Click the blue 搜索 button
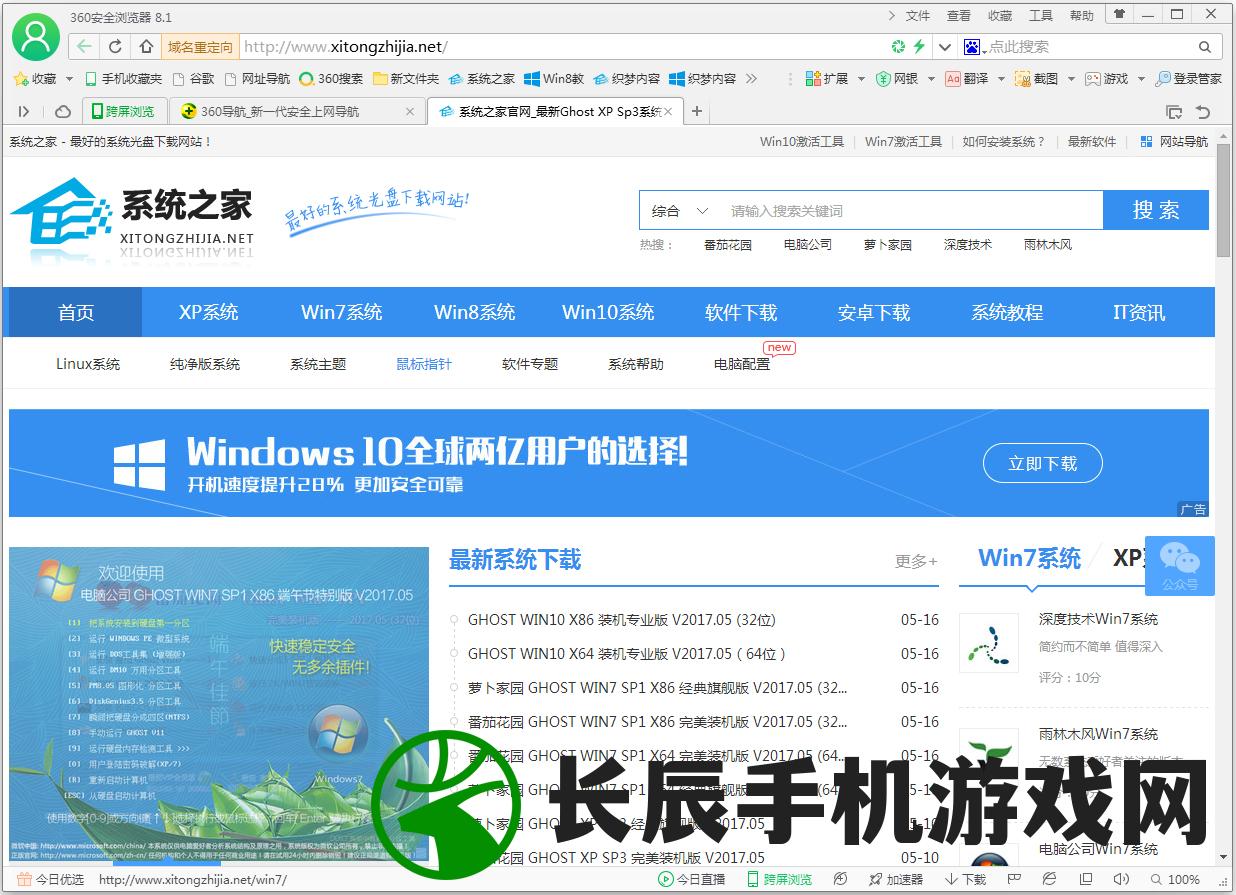This screenshot has height=895, width=1236. click(x=1156, y=210)
